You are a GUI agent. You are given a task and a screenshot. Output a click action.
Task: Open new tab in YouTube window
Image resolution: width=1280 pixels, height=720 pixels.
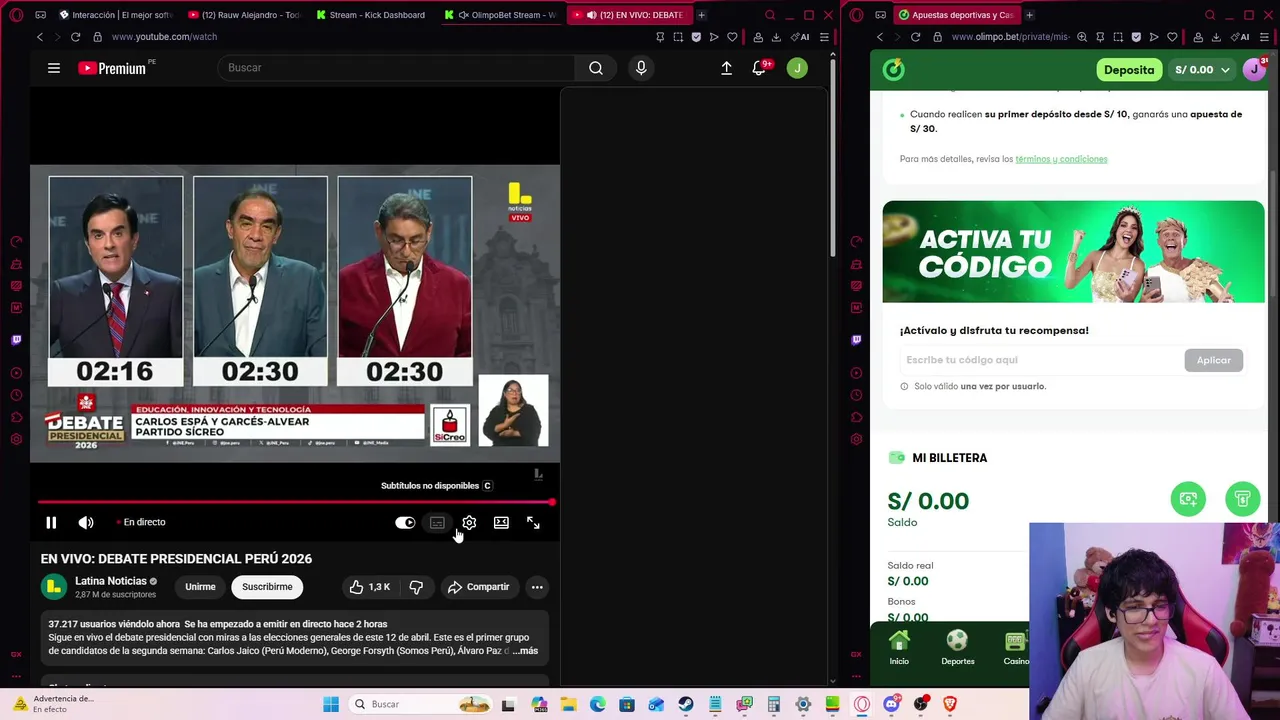click(701, 15)
